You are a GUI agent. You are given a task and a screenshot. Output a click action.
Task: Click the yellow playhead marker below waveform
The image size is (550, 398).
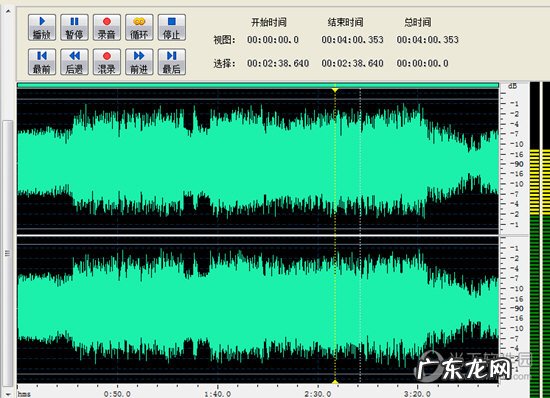tap(335, 382)
